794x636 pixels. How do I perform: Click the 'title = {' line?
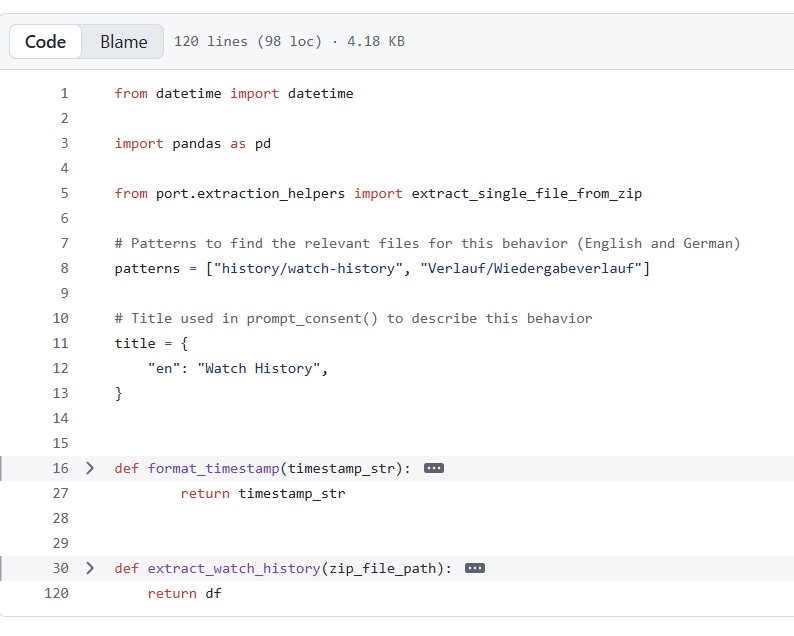pos(151,343)
